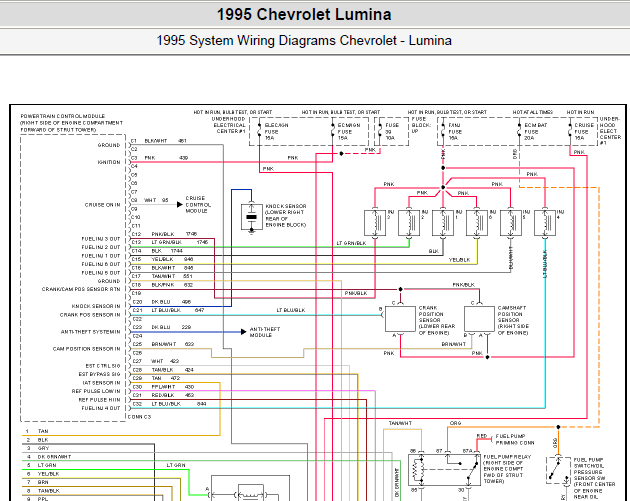Click the 'REF PULSE LOW IN' label
This screenshot has height=501, width=630.
96,391
